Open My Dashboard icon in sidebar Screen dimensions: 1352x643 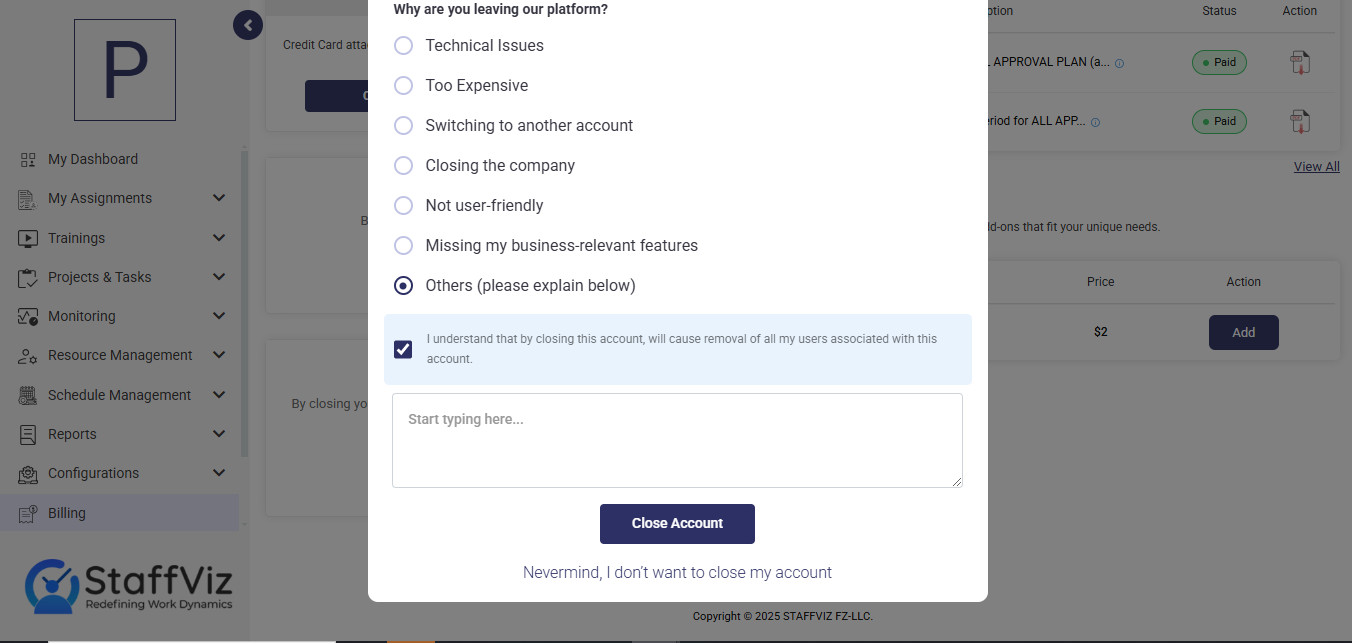coord(28,159)
